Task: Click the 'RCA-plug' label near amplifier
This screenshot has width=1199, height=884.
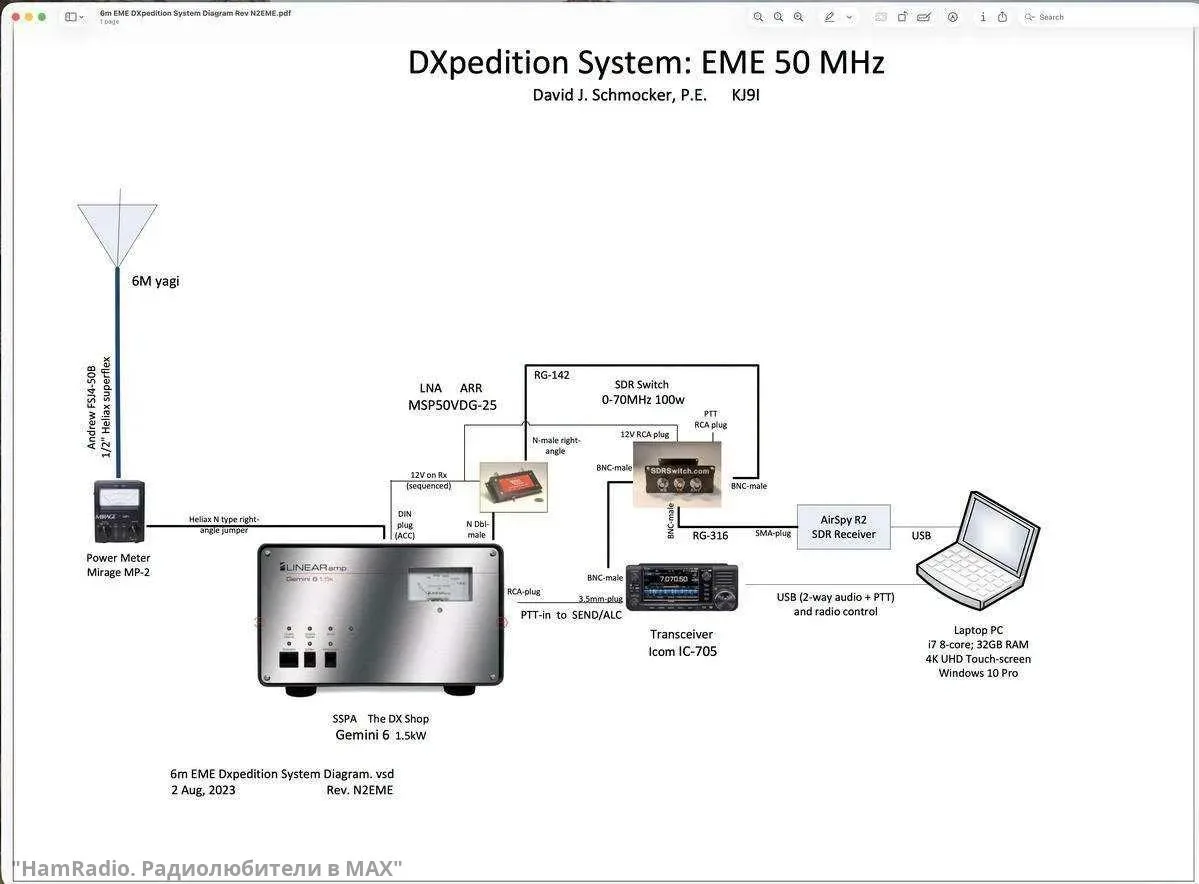Action: pos(524,592)
